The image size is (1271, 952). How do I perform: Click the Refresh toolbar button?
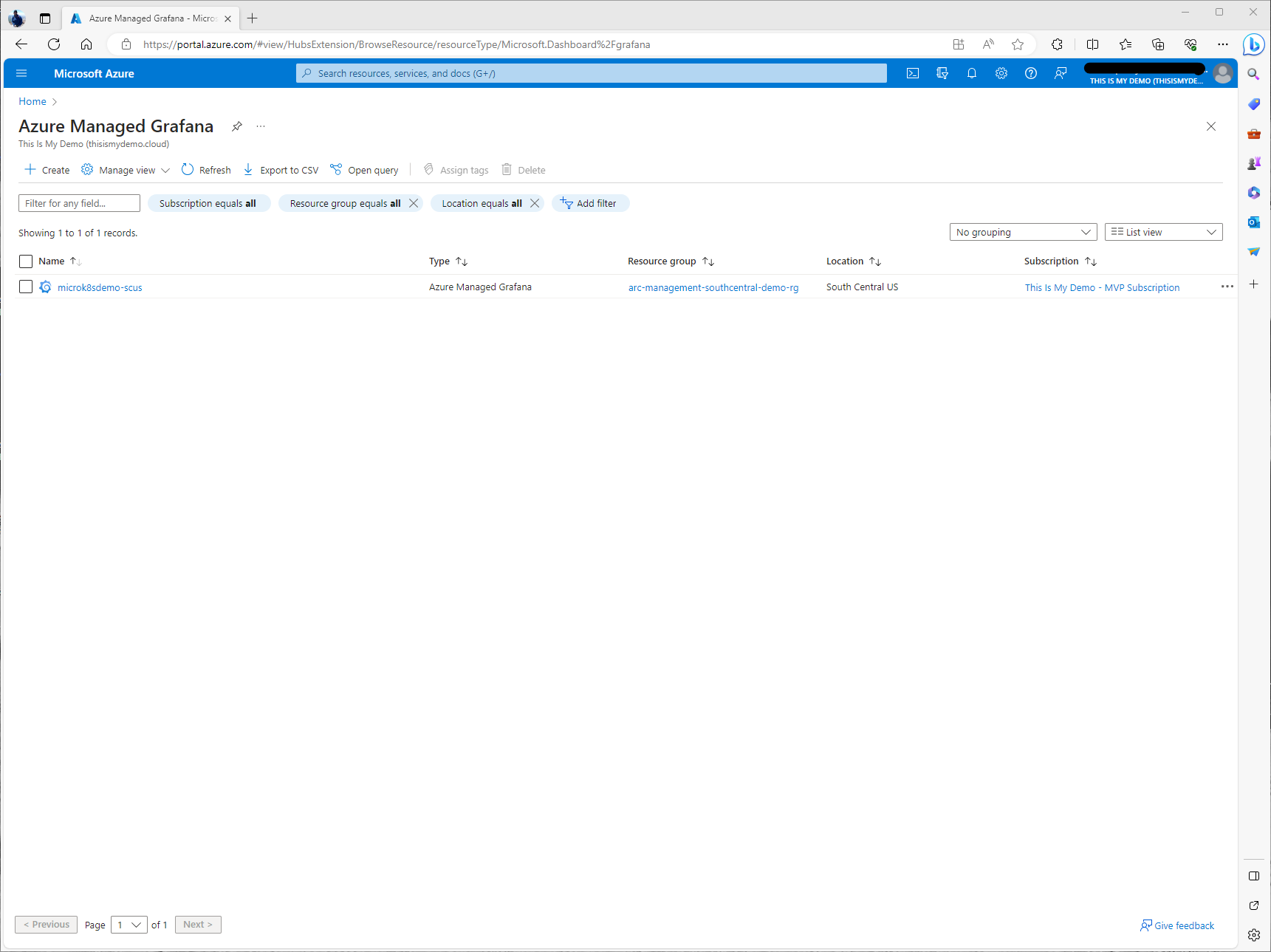coord(206,170)
